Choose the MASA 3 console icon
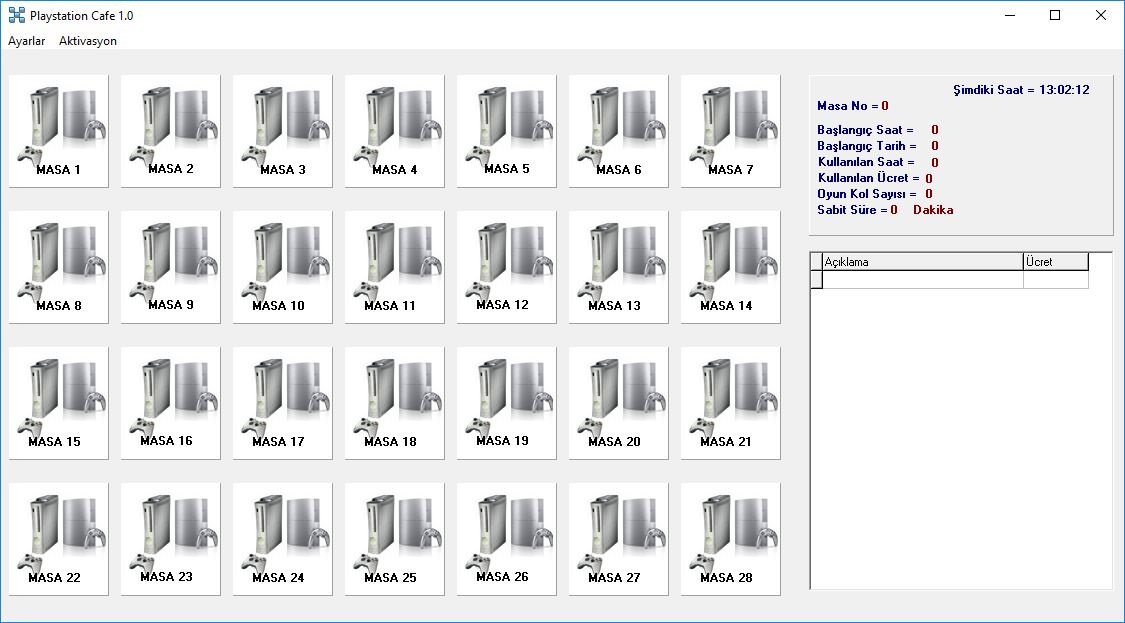 [x=283, y=131]
